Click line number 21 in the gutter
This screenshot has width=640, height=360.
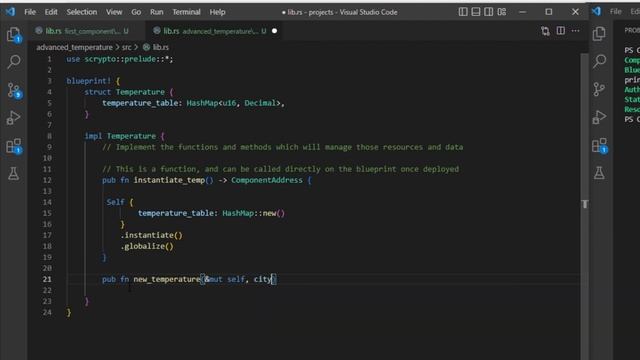(x=47, y=279)
